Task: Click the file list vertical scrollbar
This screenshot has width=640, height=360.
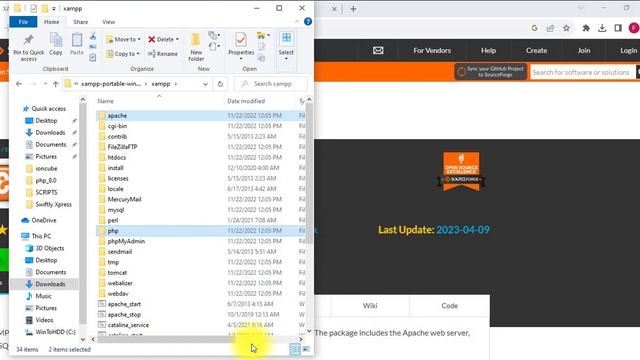Action: [x=309, y=173]
